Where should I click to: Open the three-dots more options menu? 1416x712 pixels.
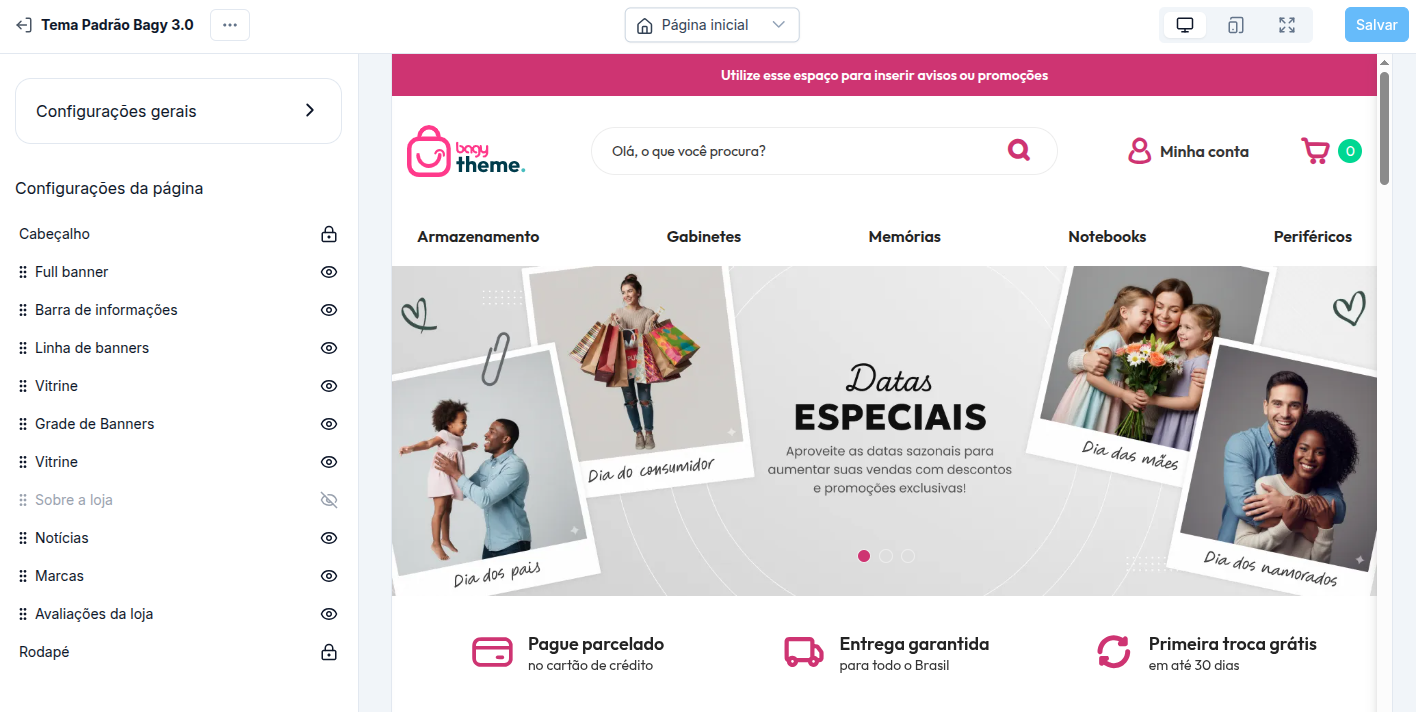coord(230,25)
